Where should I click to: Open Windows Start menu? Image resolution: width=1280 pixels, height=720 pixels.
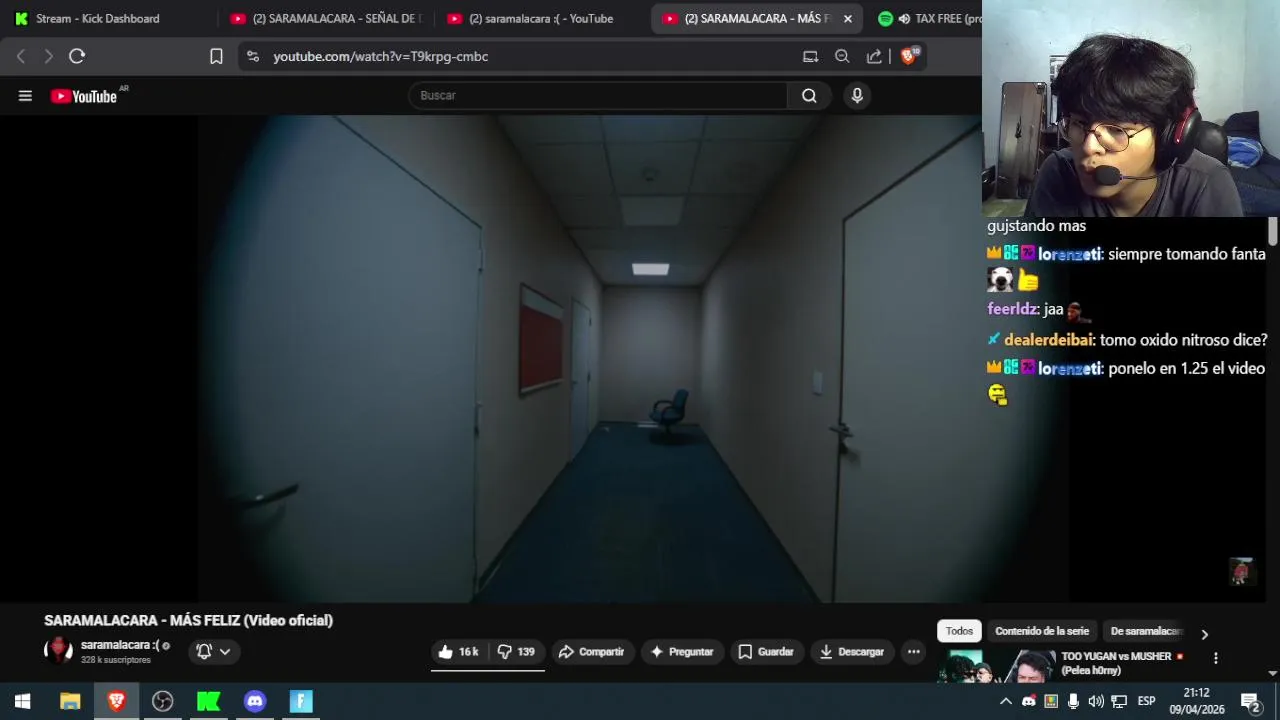tap(23, 701)
